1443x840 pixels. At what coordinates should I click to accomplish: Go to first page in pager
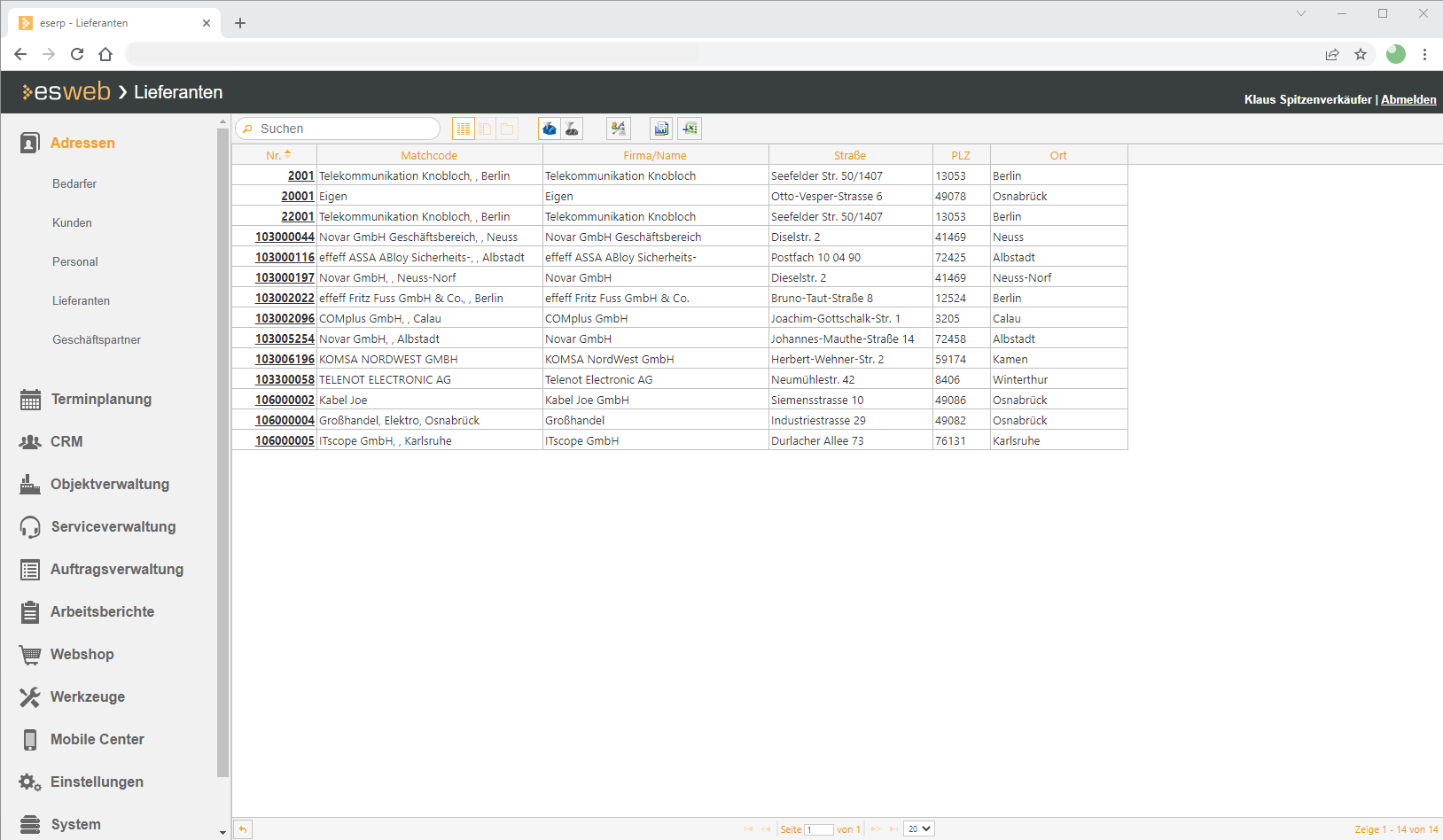click(748, 829)
